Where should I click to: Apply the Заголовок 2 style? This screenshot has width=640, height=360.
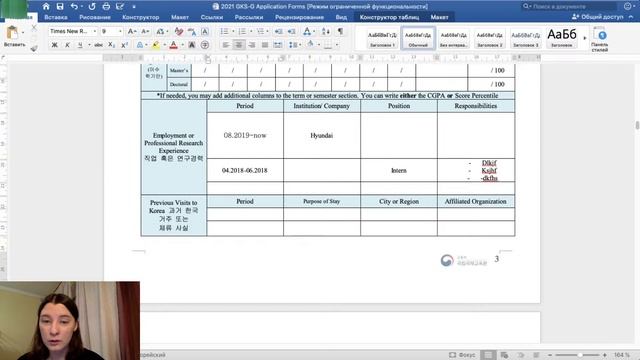(489, 38)
